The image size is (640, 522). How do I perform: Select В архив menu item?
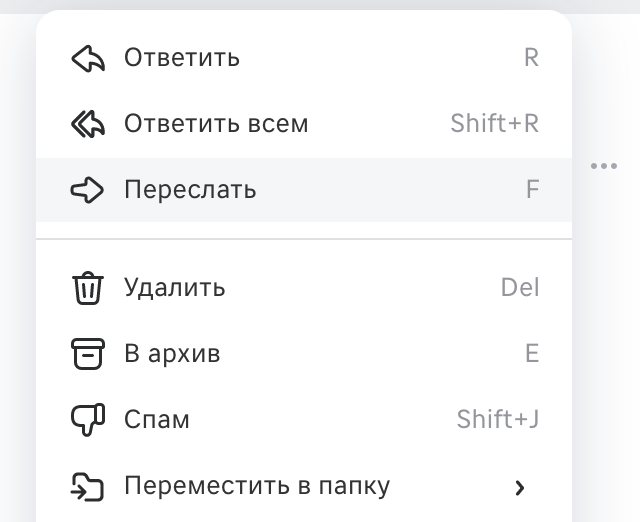304,354
